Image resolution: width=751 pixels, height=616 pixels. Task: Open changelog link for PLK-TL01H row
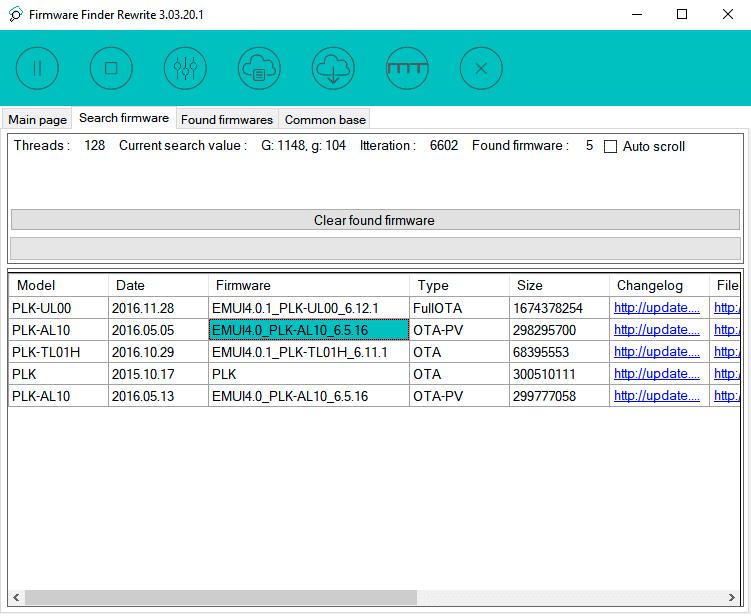pos(657,352)
